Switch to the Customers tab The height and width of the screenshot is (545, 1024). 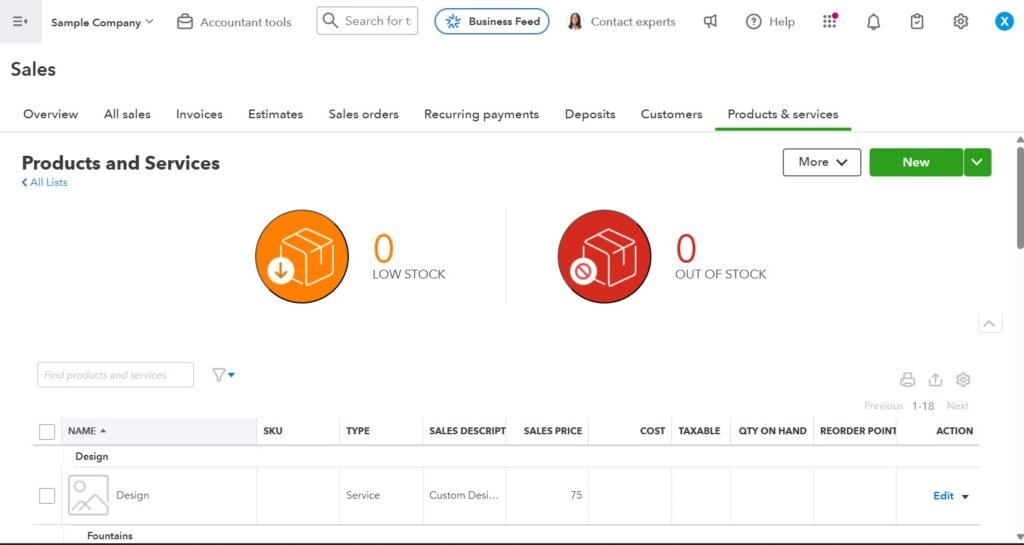point(671,114)
